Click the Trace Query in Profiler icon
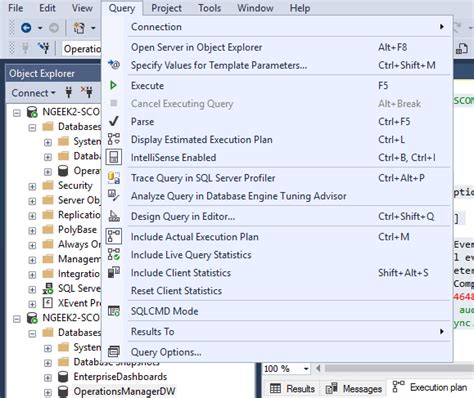 (114, 178)
